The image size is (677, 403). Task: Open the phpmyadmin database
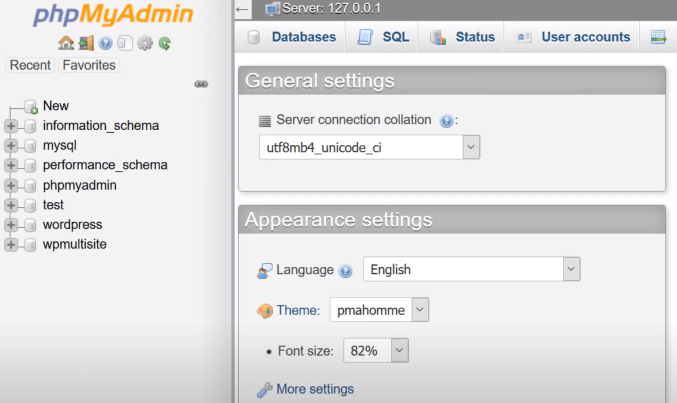click(79, 185)
